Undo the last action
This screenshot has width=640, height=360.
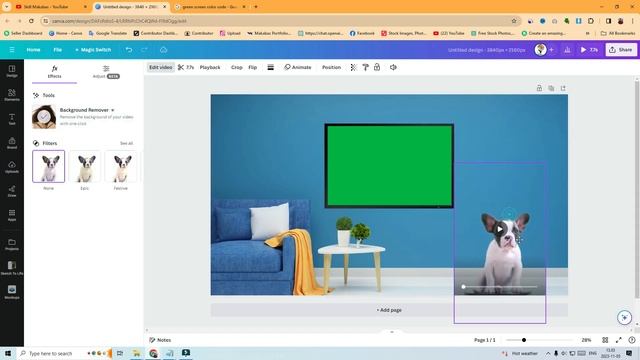[129, 50]
